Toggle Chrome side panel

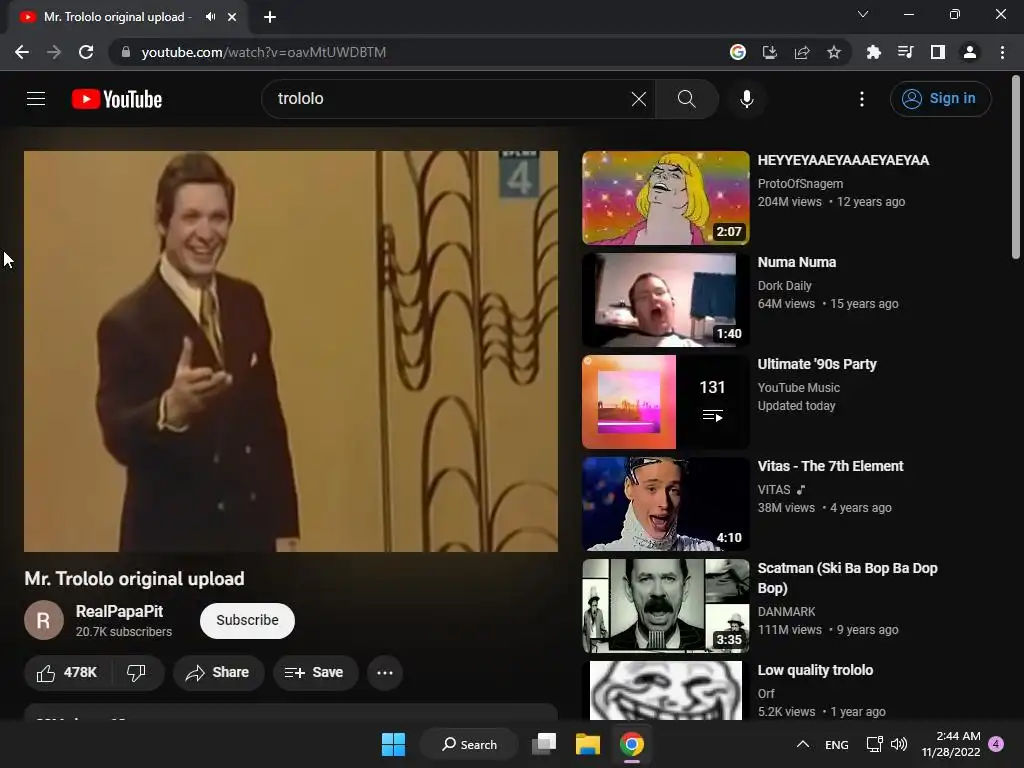938,52
